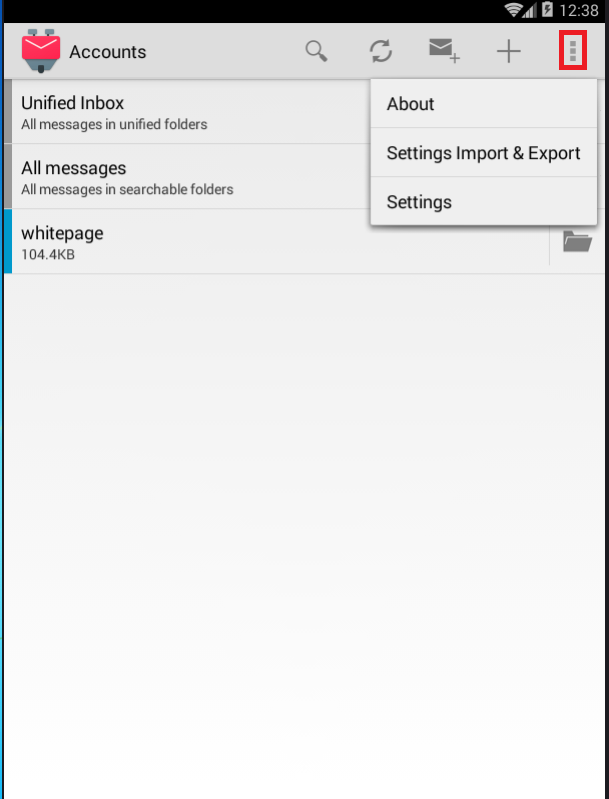Close the three-dot overflow menu

tap(573, 50)
